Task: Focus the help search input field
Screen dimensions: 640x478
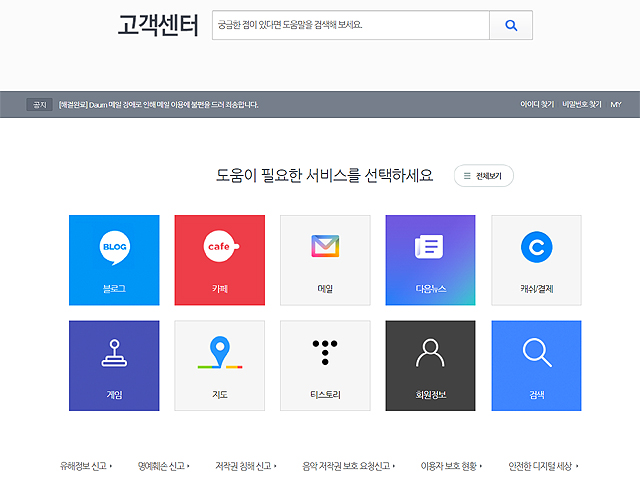Action: point(351,25)
